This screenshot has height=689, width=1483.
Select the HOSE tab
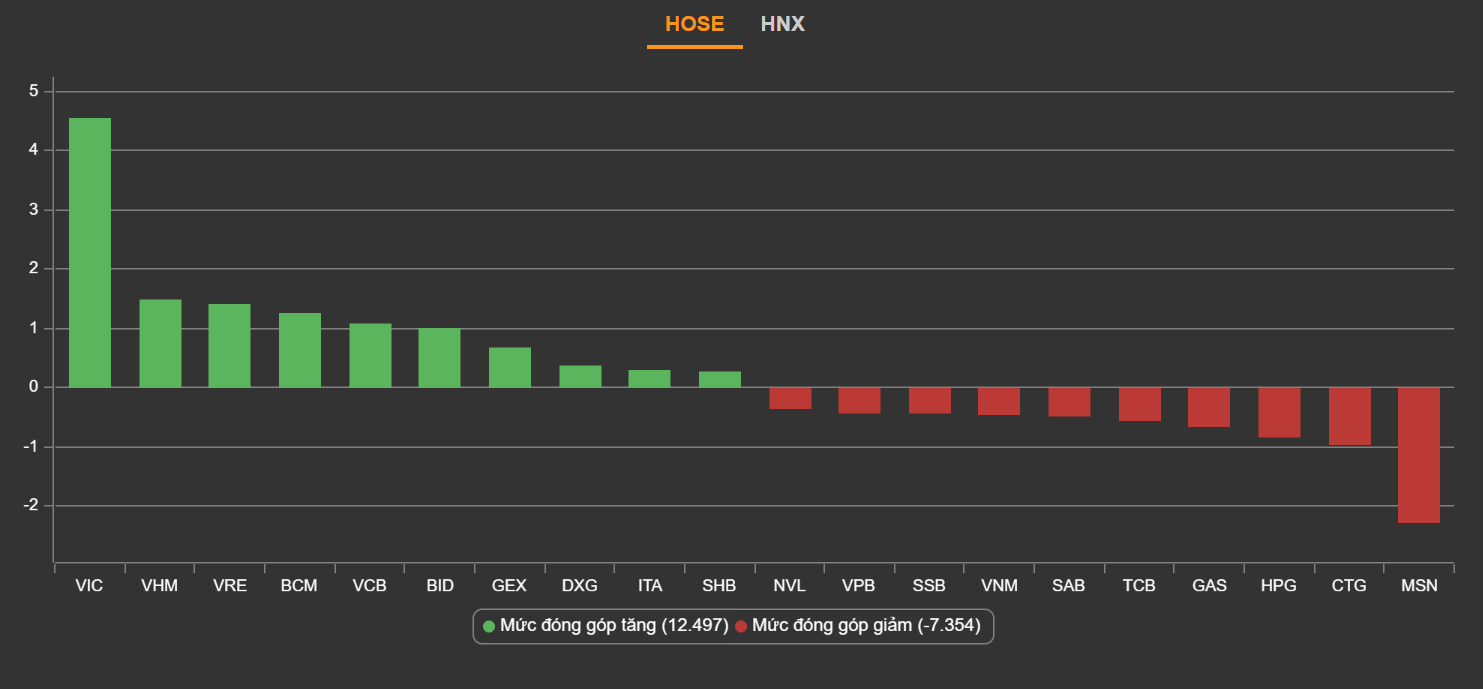pos(694,24)
